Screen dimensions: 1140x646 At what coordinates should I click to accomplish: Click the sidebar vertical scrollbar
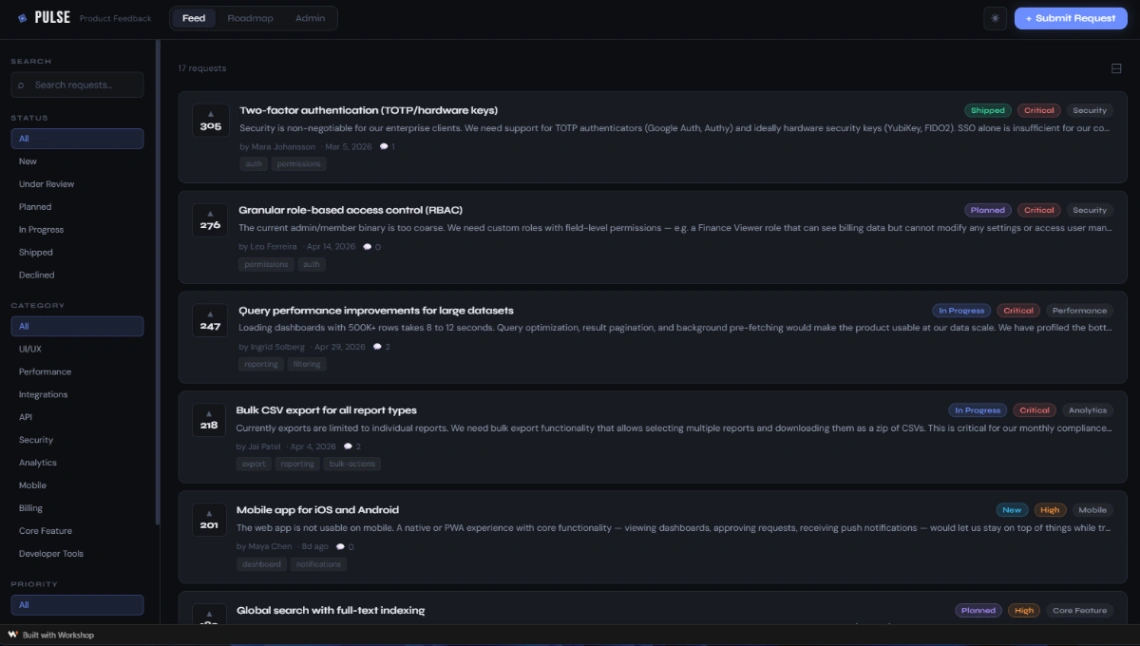coord(158,282)
